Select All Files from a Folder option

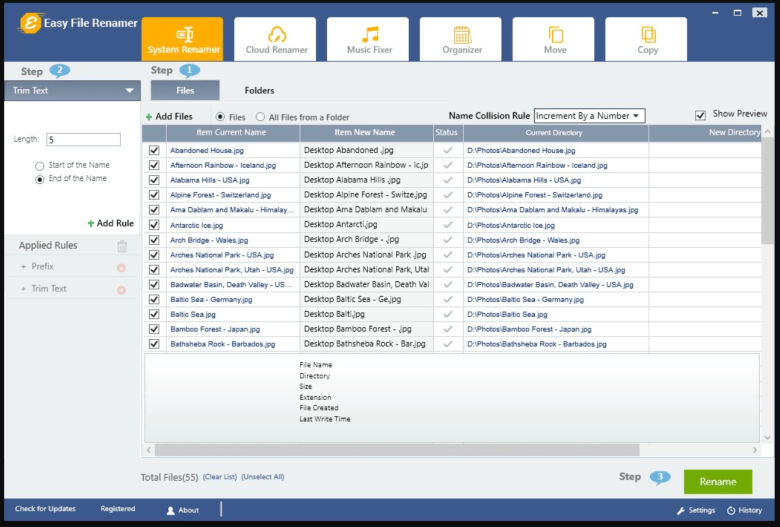point(260,117)
